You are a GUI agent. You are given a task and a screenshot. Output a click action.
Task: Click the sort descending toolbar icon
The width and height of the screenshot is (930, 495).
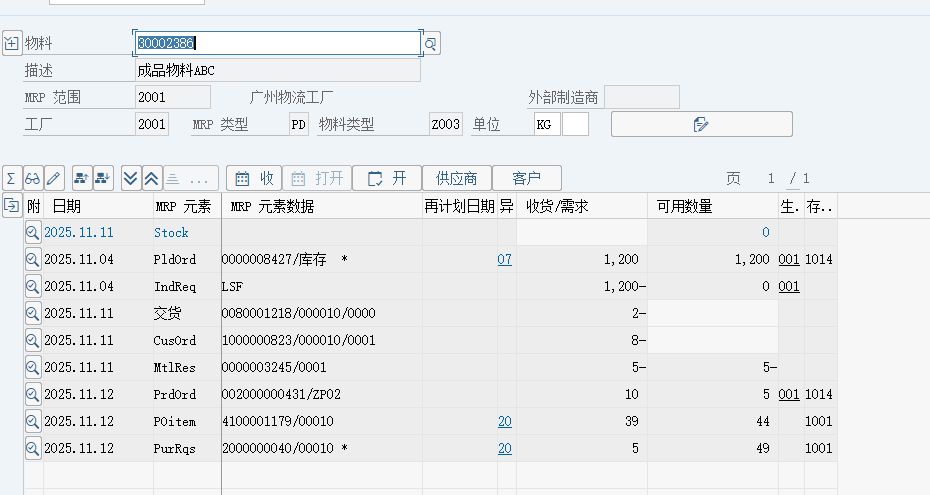point(103,178)
